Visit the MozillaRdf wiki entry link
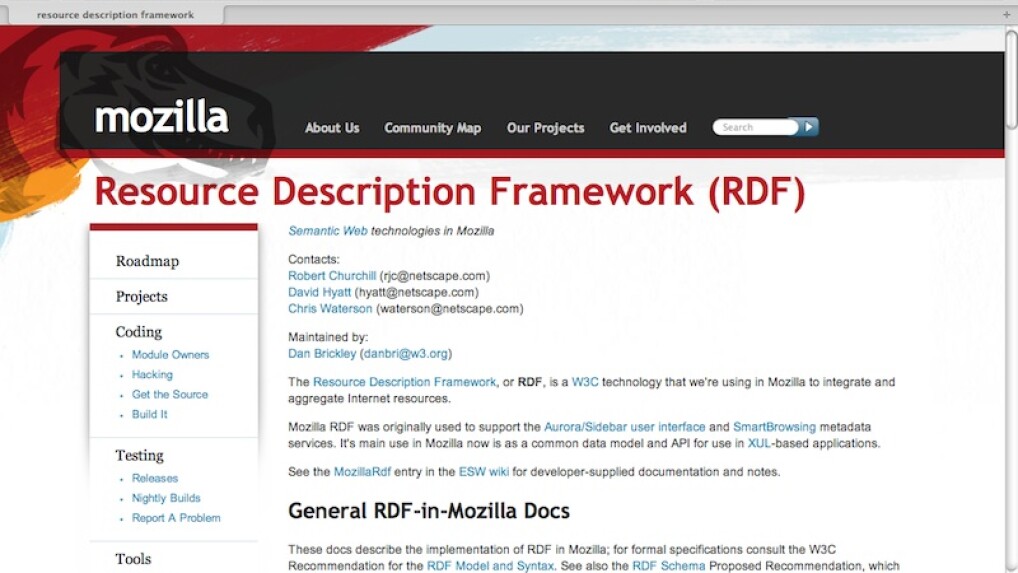 click(x=362, y=472)
